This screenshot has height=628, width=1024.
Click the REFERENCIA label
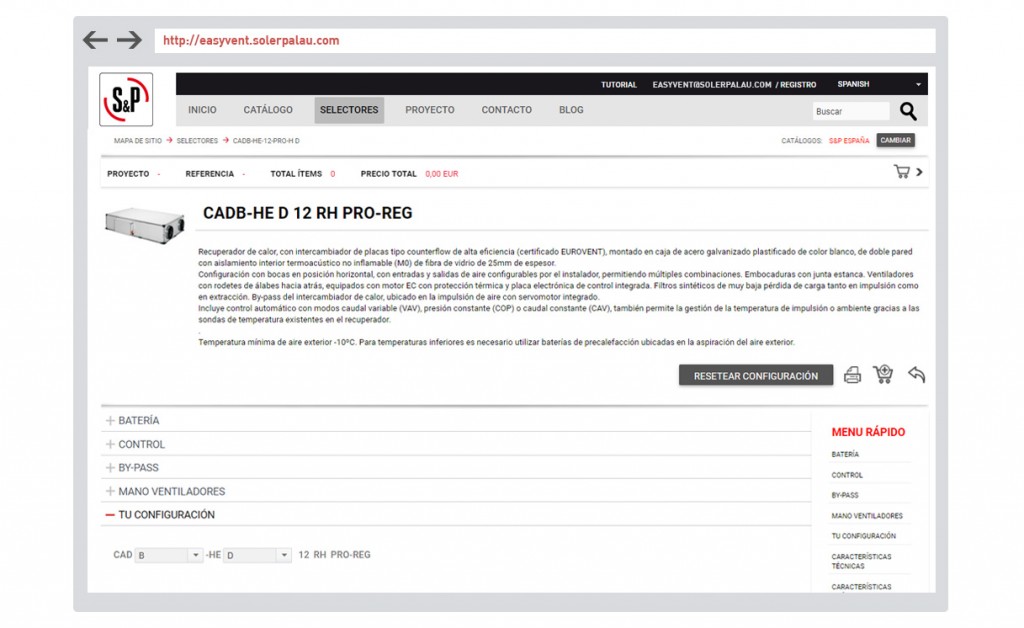point(210,174)
